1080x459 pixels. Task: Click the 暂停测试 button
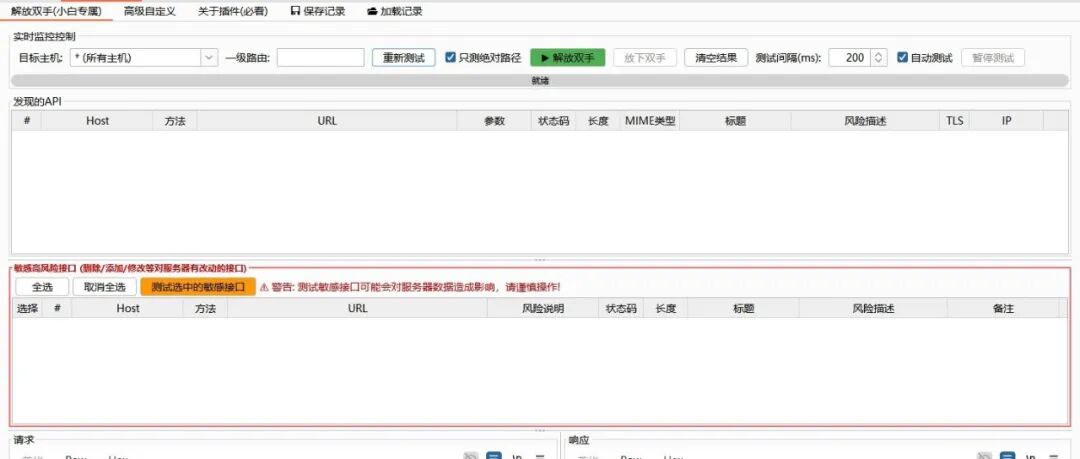point(993,58)
